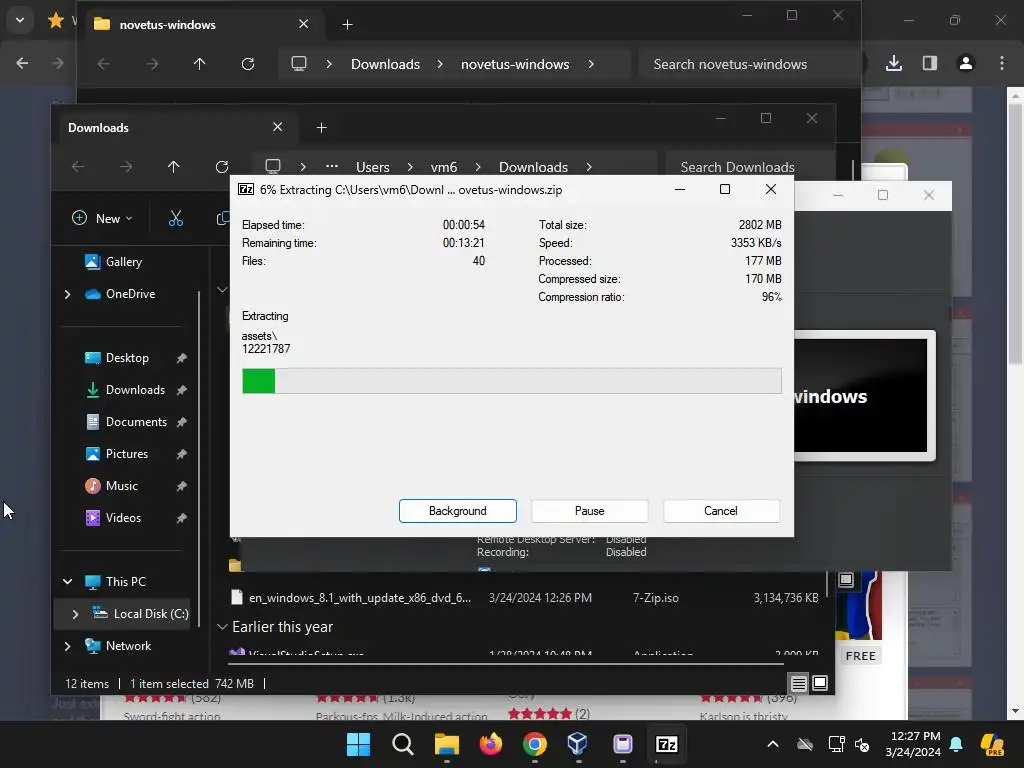The height and width of the screenshot is (768, 1024).
Task: Click the novetus windows thumbnail image
Action: tap(864, 395)
